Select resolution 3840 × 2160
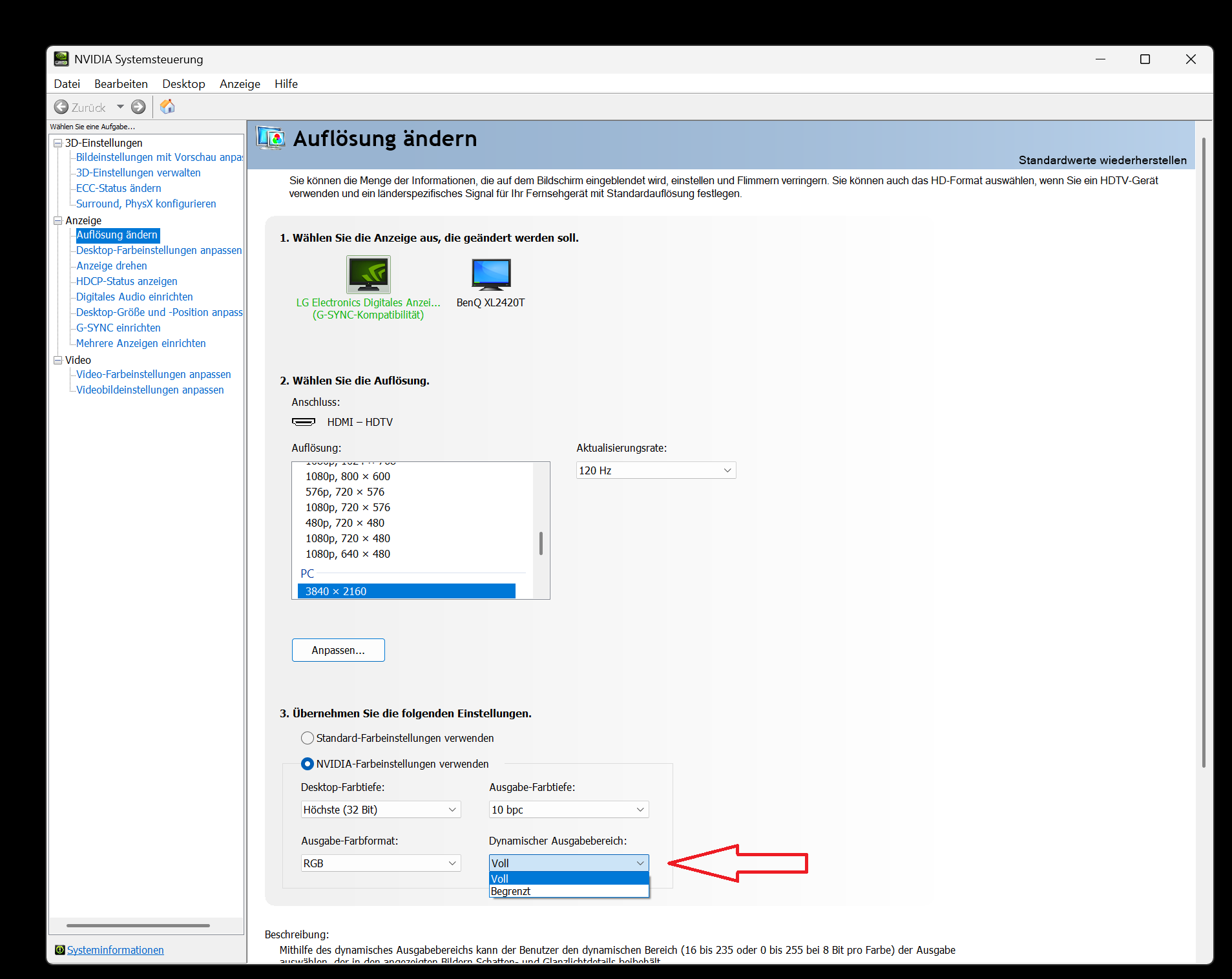 pyautogui.click(x=406, y=591)
